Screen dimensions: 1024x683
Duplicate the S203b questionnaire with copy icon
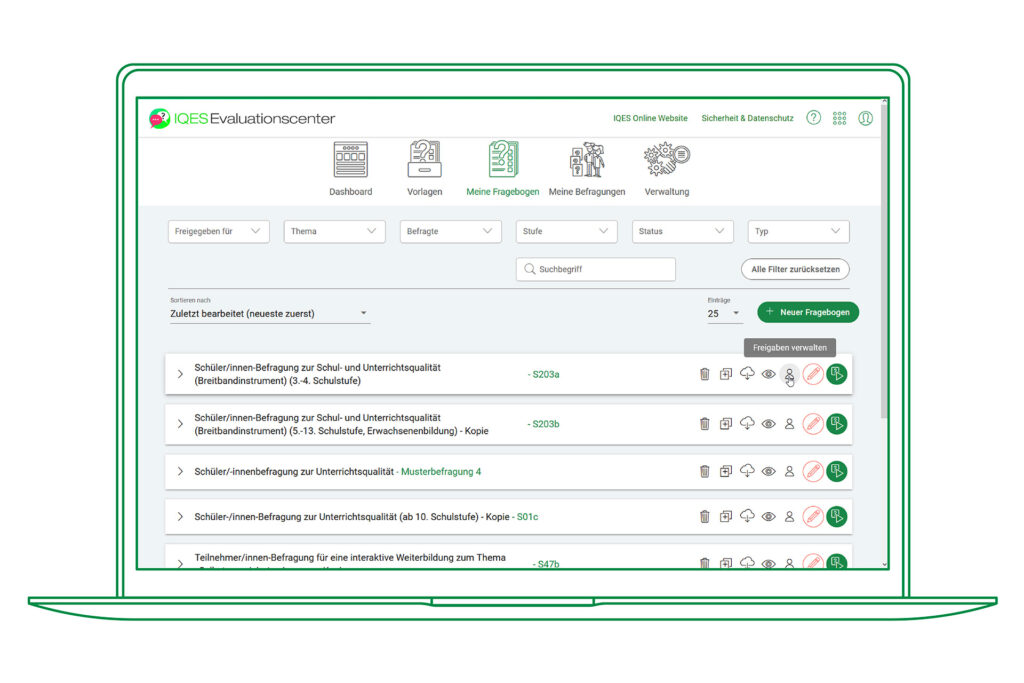[x=726, y=423]
